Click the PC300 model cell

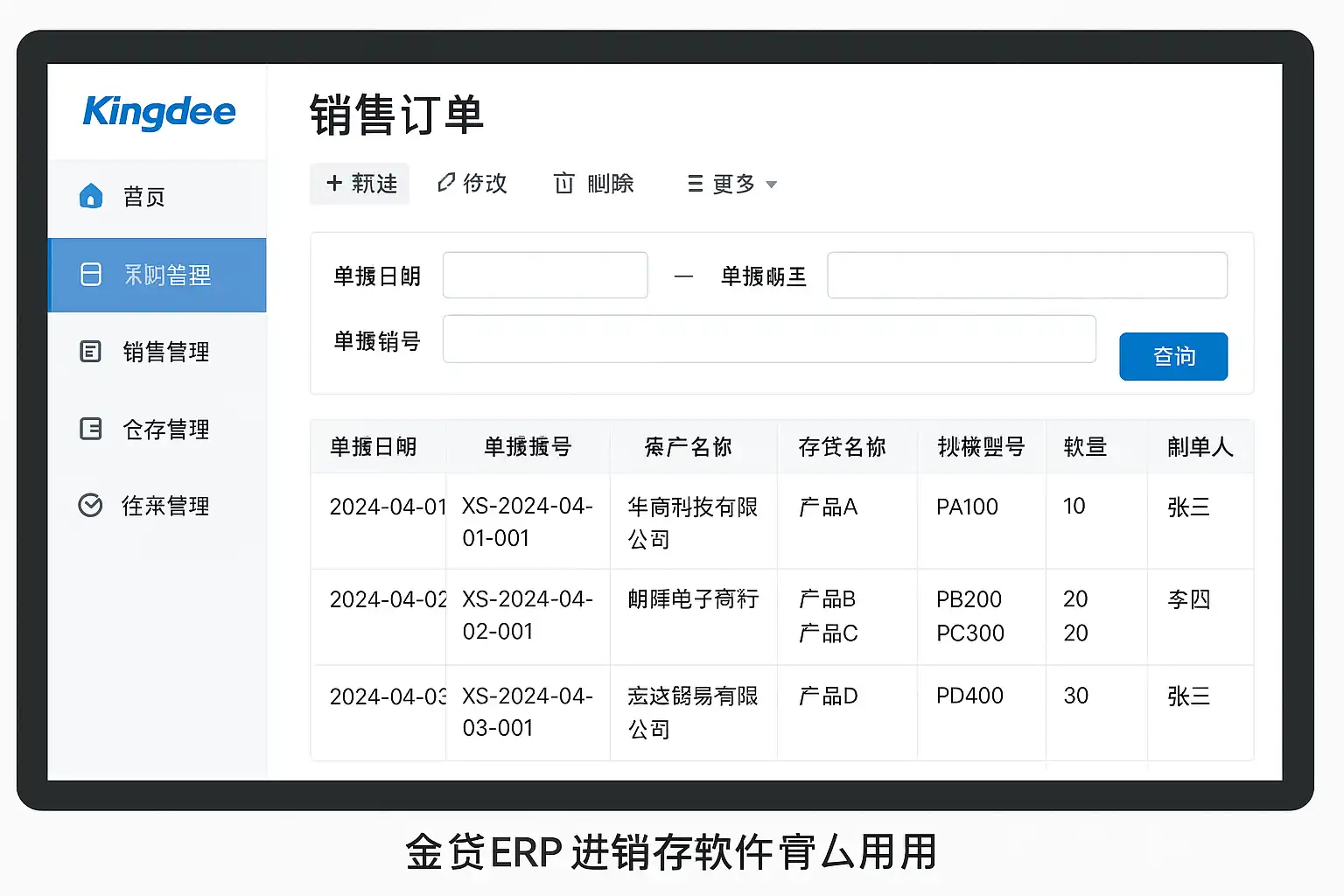(970, 633)
